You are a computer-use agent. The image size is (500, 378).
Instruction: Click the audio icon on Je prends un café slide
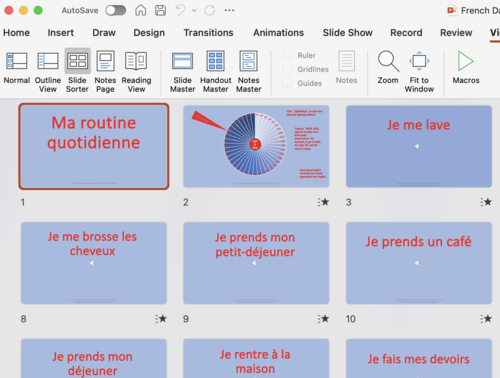(x=418, y=263)
